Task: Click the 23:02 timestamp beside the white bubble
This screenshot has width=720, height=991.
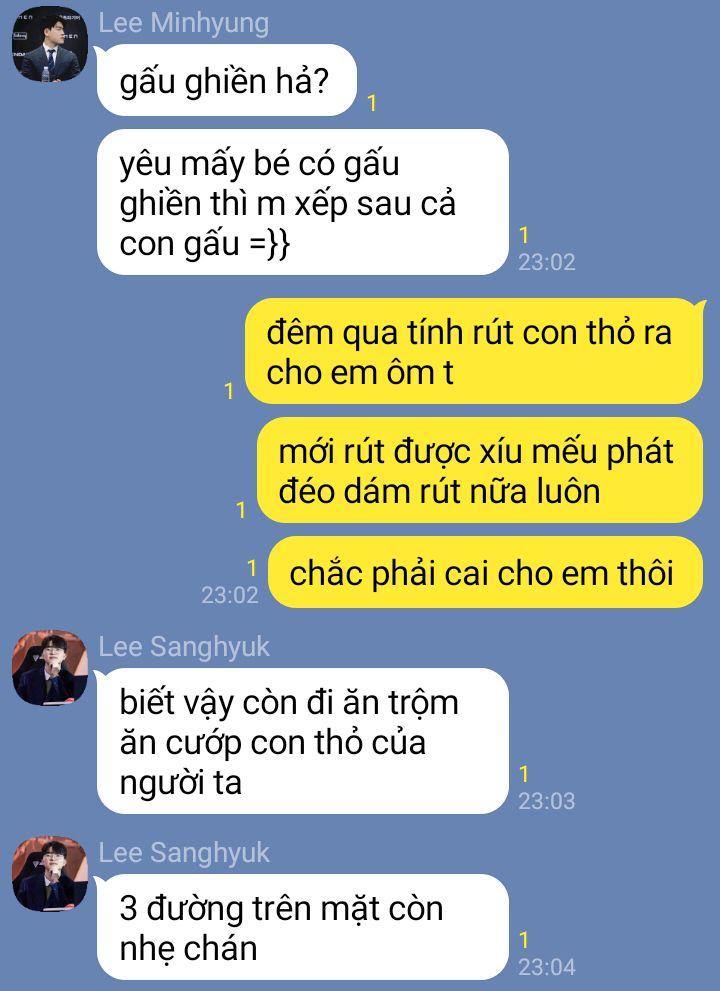Action: 547,262
